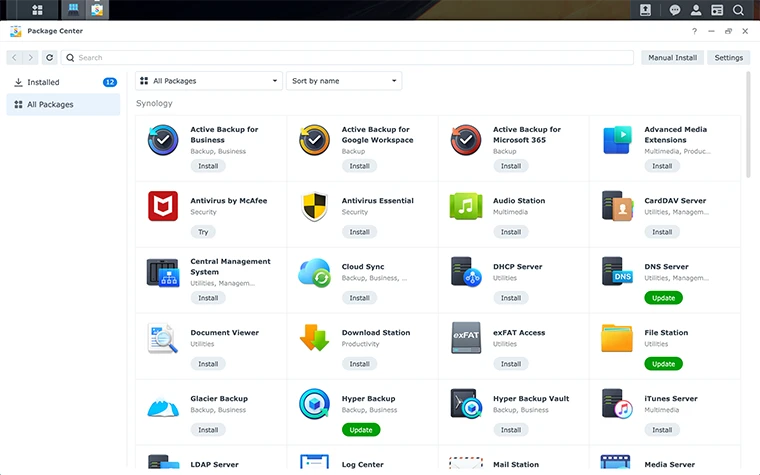Open the chat notifications icon
This screenshot has width=760, height=475.
[675, 10]
